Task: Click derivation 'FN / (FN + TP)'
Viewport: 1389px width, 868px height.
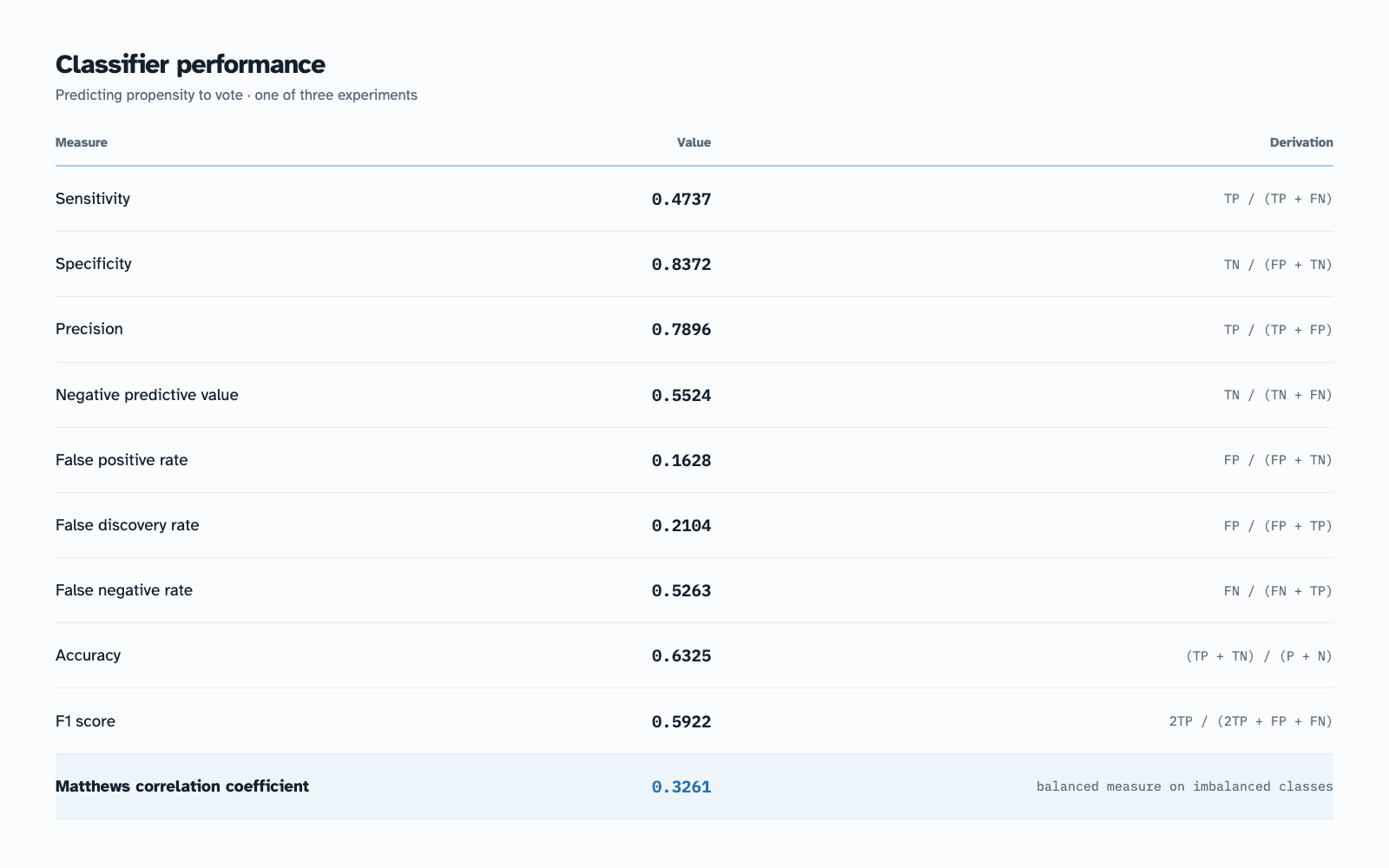Action: pos(1278,591)
